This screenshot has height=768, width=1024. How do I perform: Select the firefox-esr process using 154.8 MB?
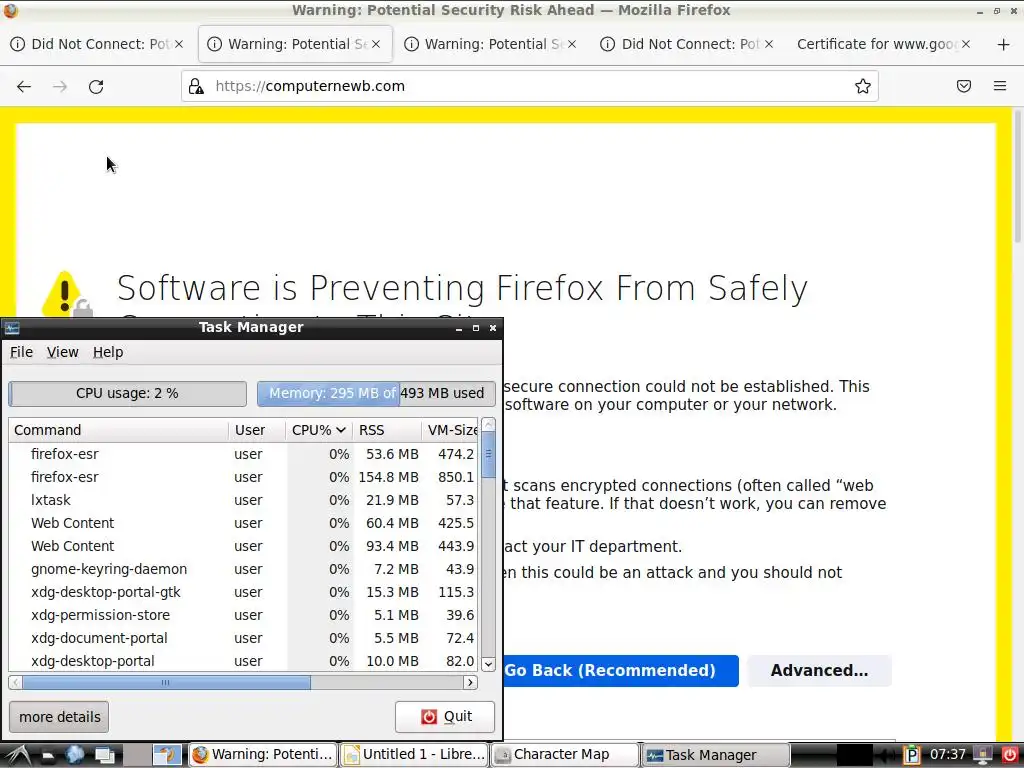(243, 477)
